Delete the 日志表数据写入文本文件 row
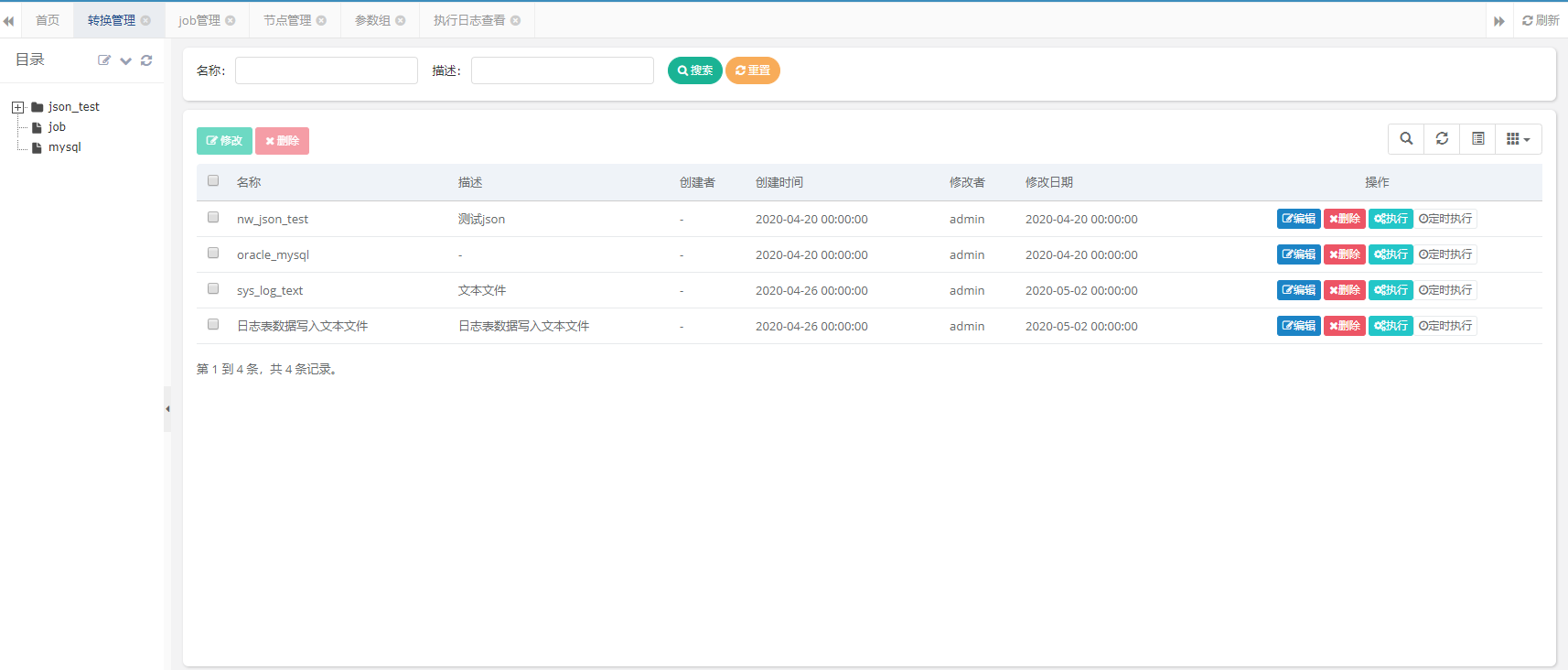The image size is (1568, 670). 1345,326
